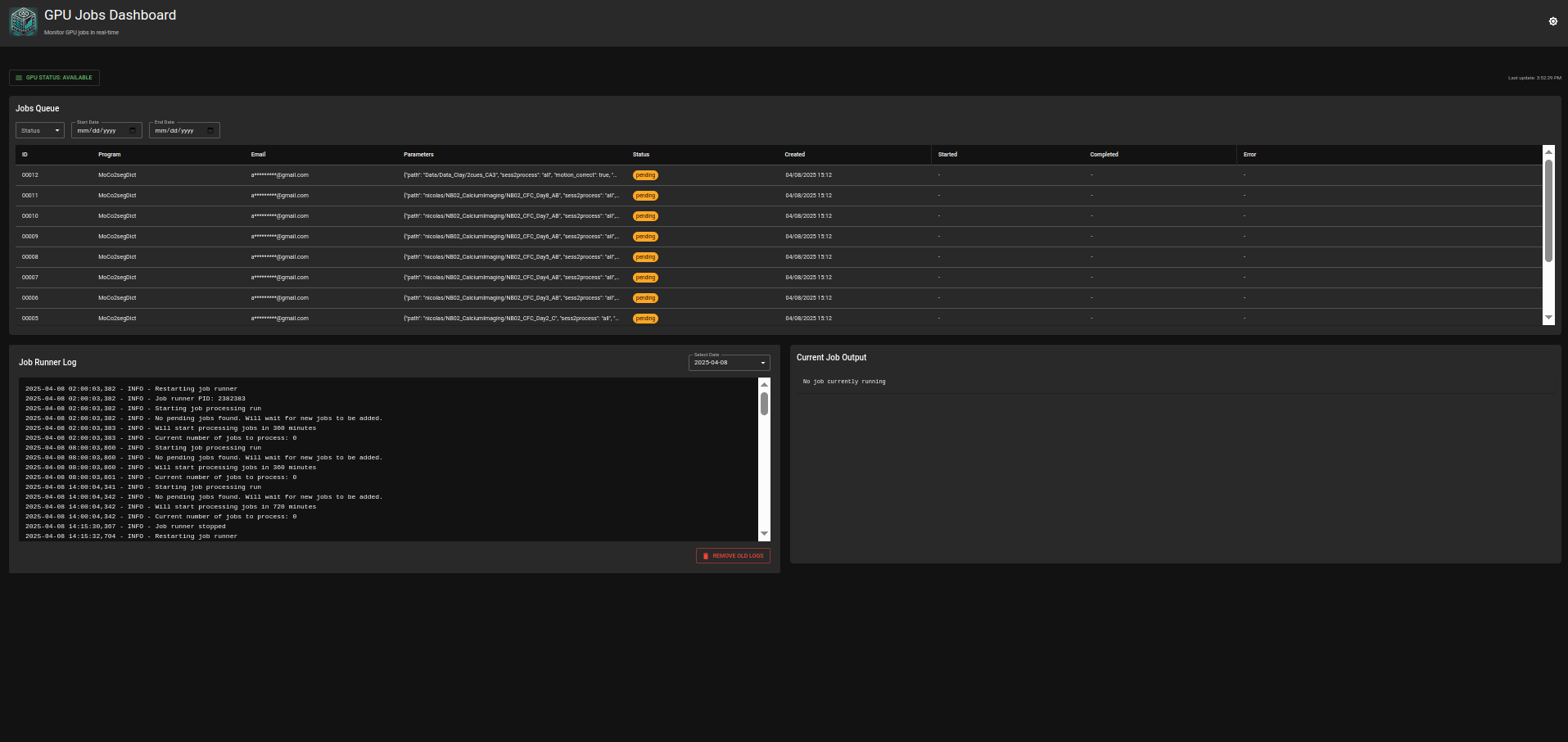
Task: Click 'No job currently running' text
Action: pos(844,382)
